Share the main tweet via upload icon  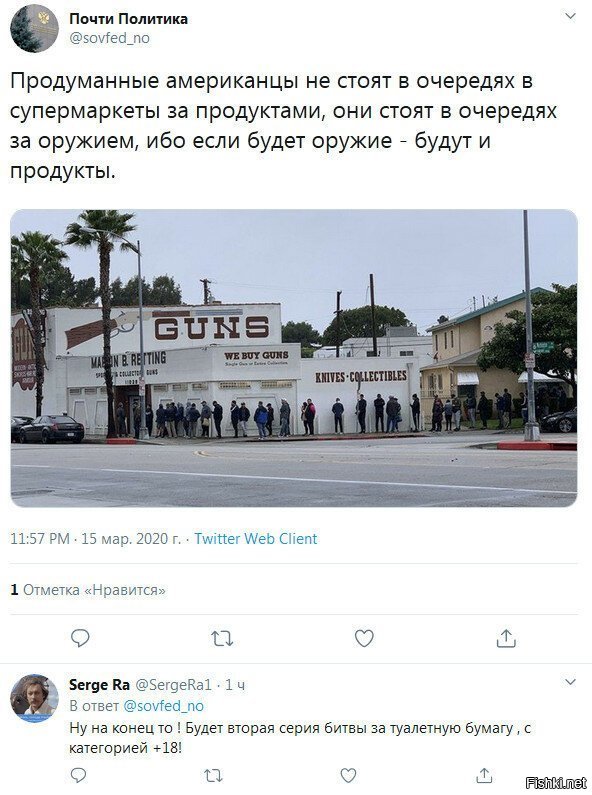click(x=506, y=638)
